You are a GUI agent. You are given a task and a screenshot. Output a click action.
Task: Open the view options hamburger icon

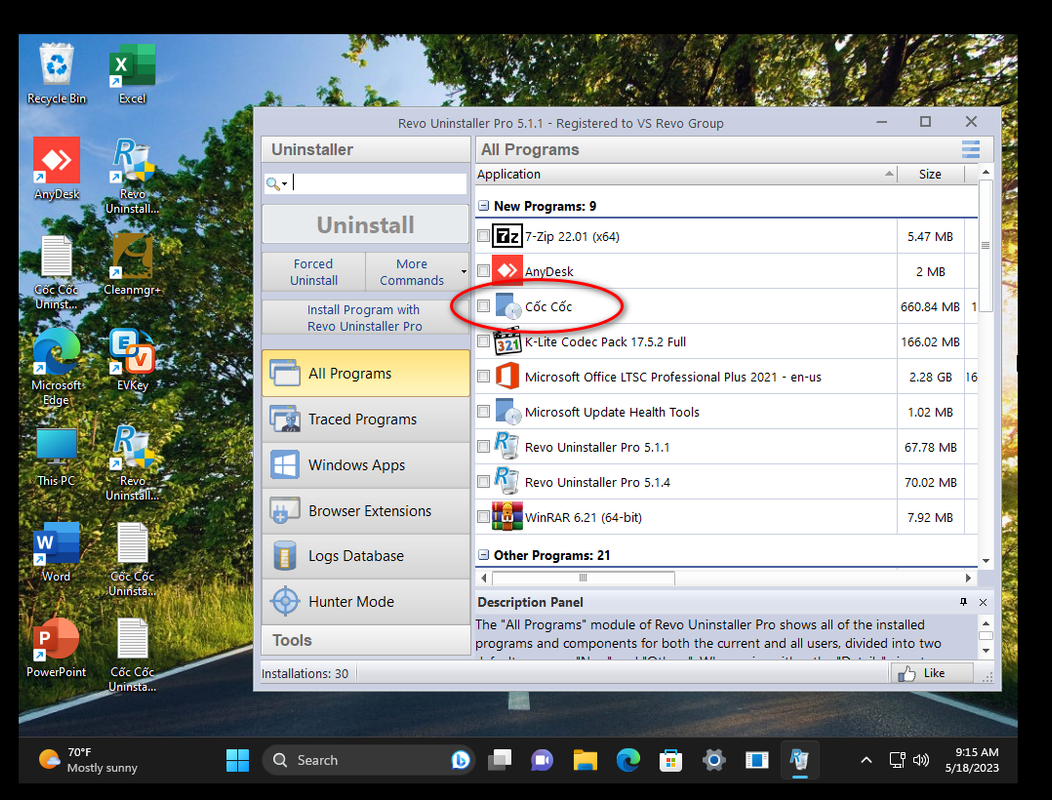click(970, 149)
